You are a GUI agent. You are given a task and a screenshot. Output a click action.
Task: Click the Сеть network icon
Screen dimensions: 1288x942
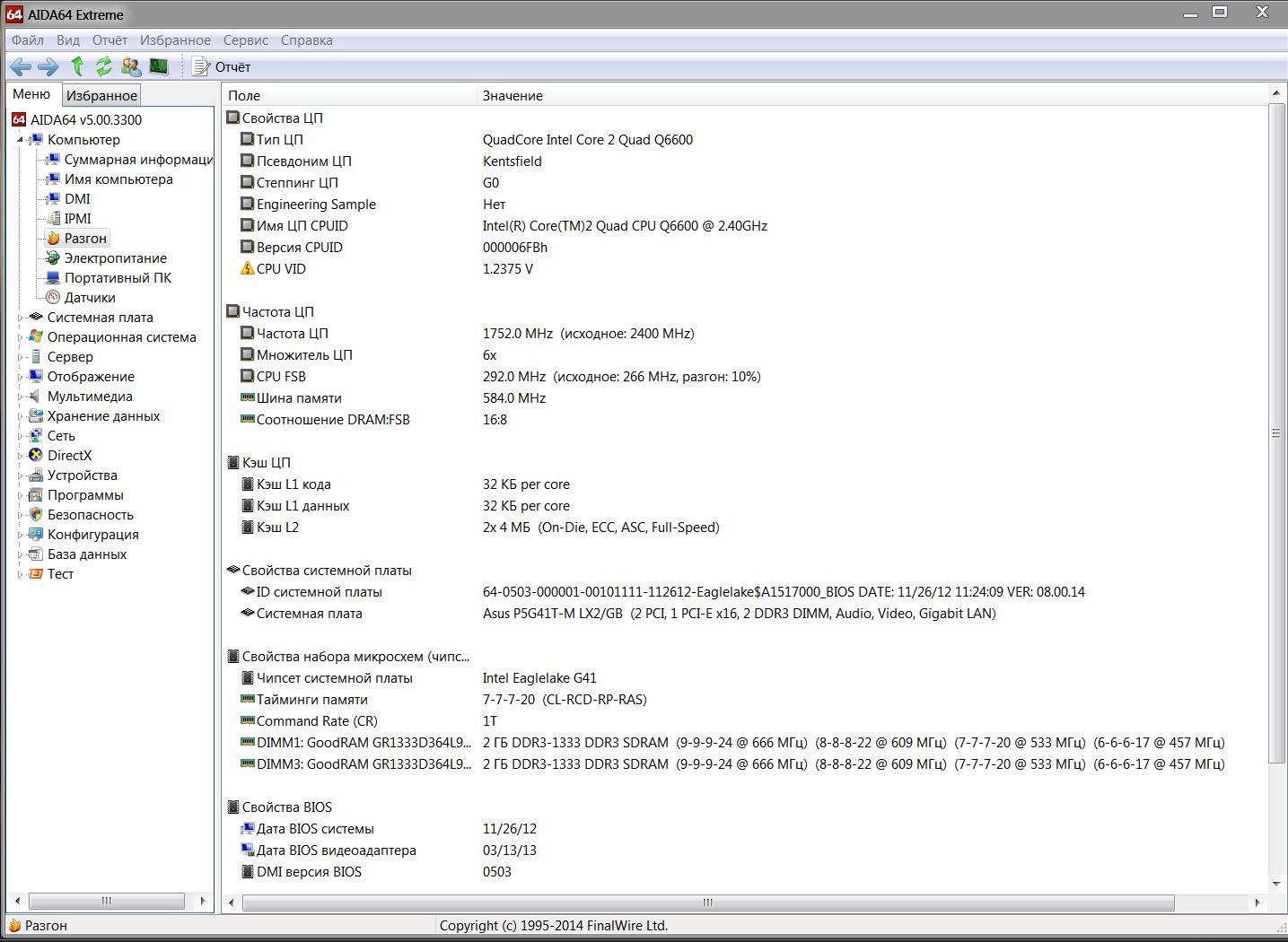[x=36, y=435]
